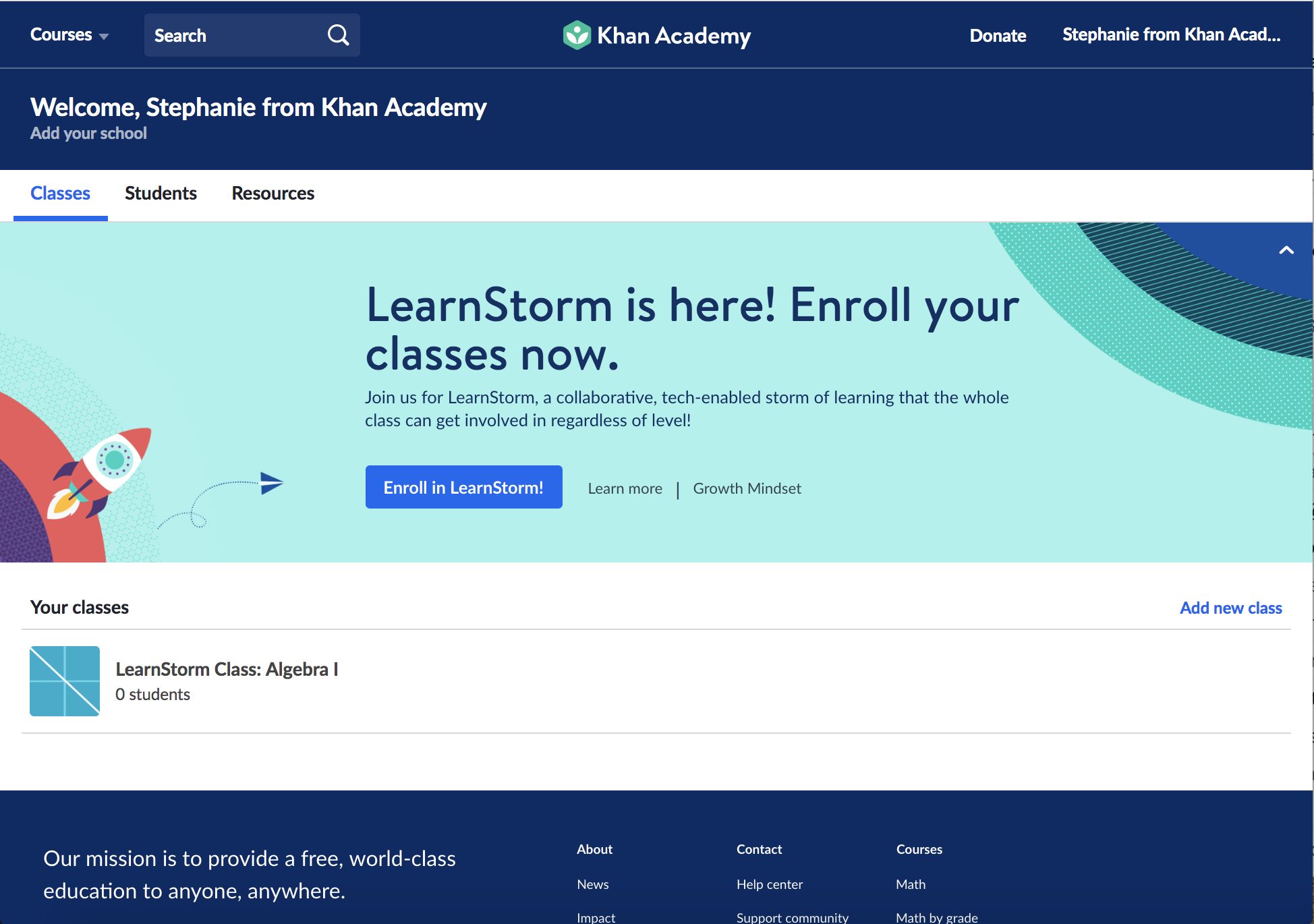Click the Khan Academy wordmark
Image resolution: width=1314 pixels, height=924 pixels.
tap(674, 36)
